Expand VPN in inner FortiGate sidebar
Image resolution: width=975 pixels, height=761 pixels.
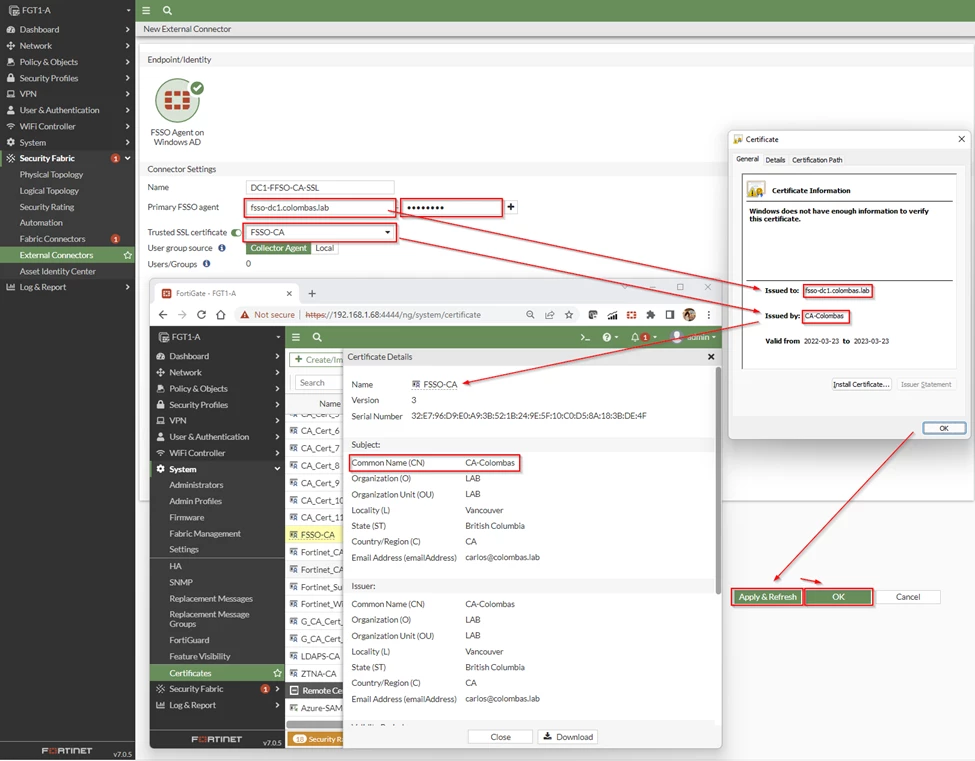217,420
